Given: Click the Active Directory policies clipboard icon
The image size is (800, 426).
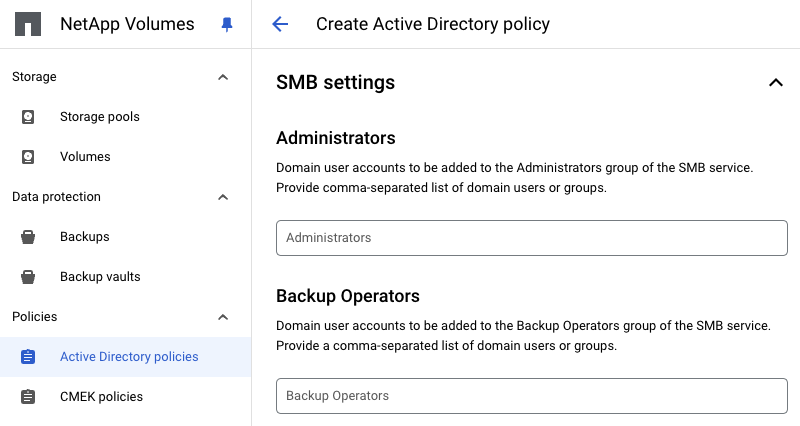Looking at the screenshot, I should tap(28, 357).
